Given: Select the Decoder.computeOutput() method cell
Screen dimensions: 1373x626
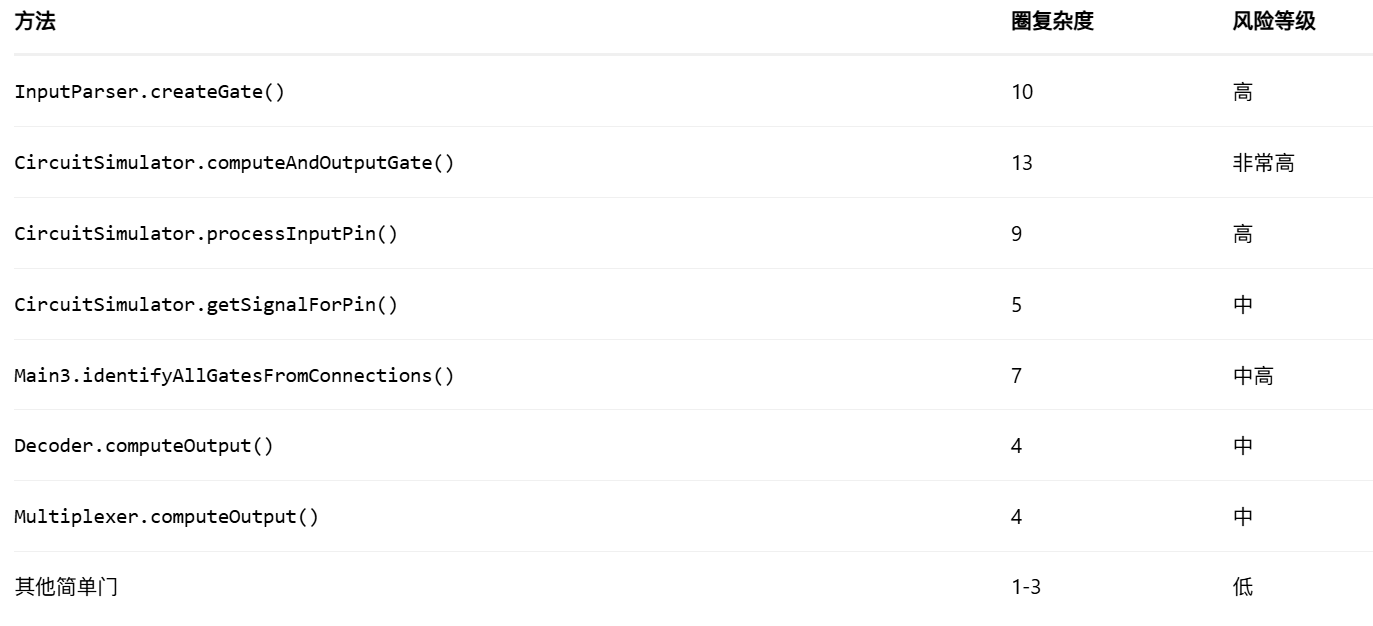Looking at the screenshot, I should 143,446.
